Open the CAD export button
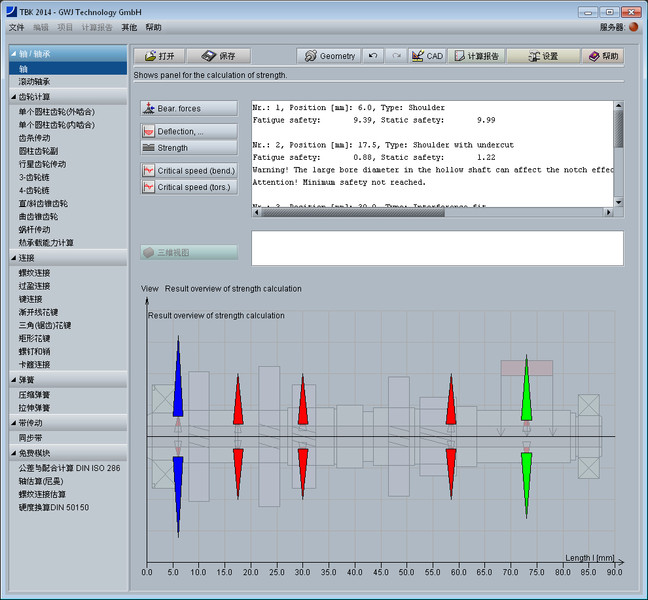The width and height of the screenshot is (648, 600). pos(427,56)
